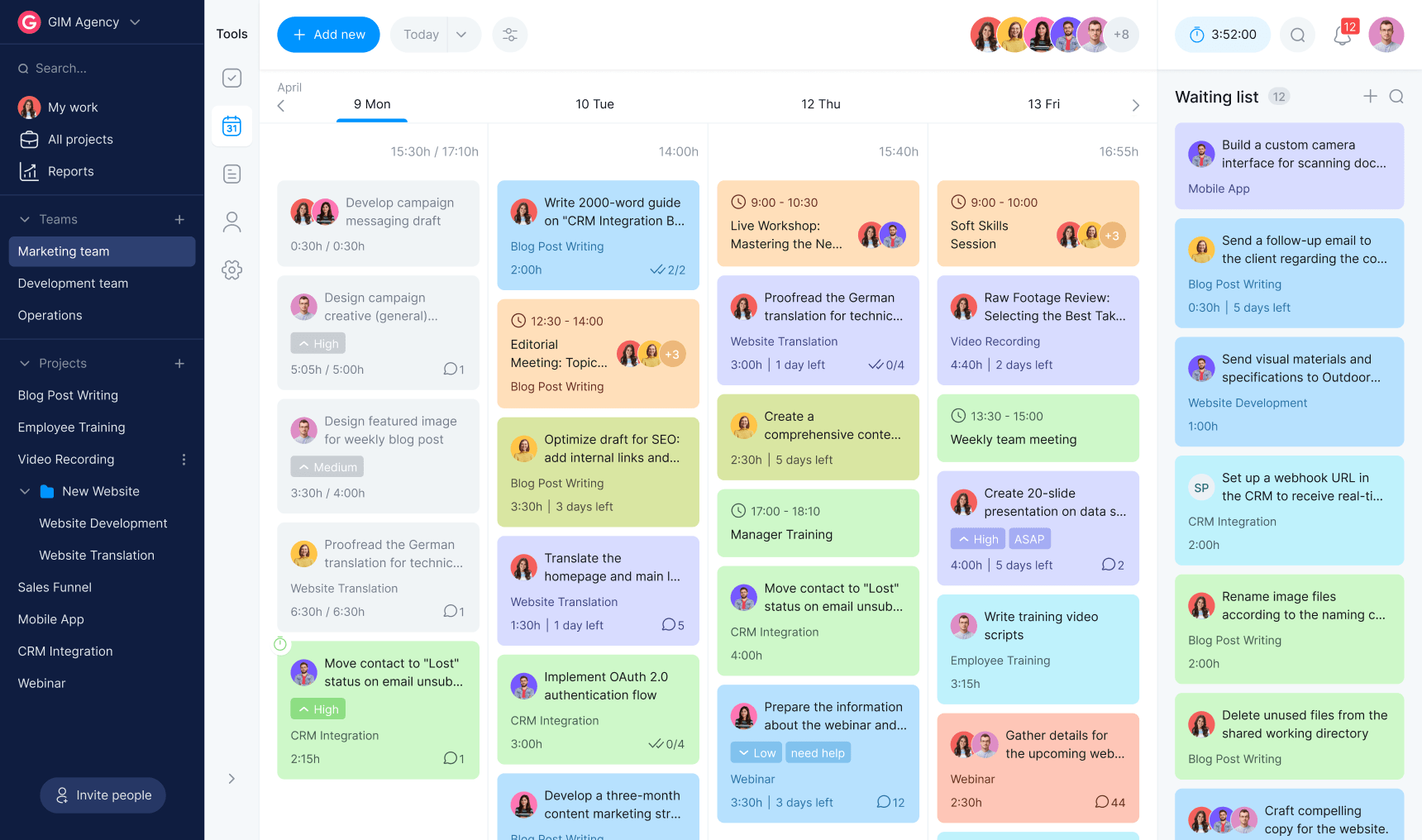Open Video Recording project options menu
Screen dimensions: 1422x840
coord(184,460)
